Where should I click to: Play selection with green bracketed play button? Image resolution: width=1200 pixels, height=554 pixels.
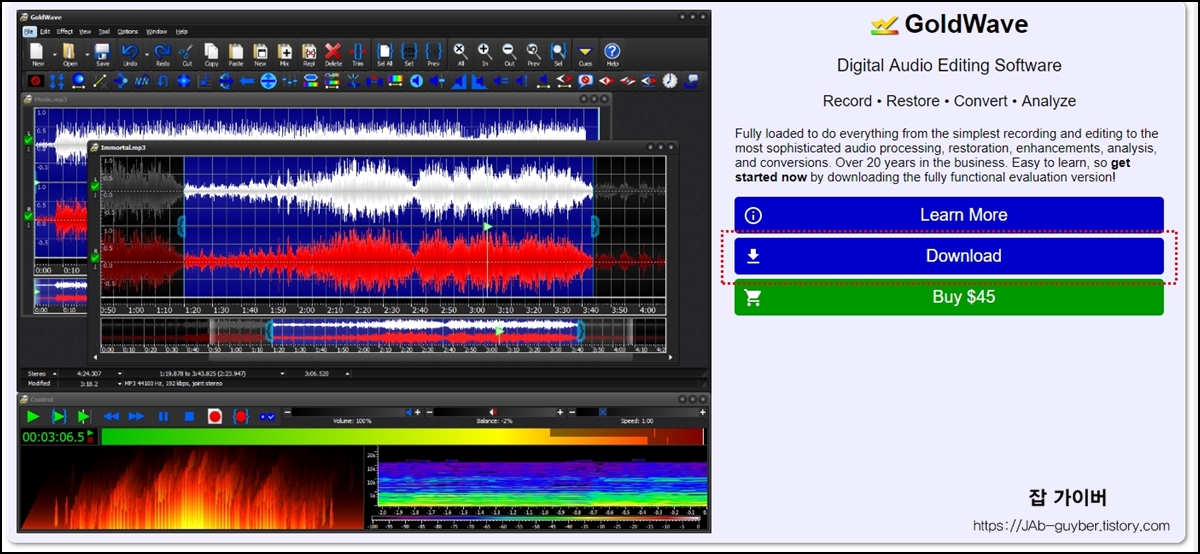pyautogui.click(x=59, y=416)
